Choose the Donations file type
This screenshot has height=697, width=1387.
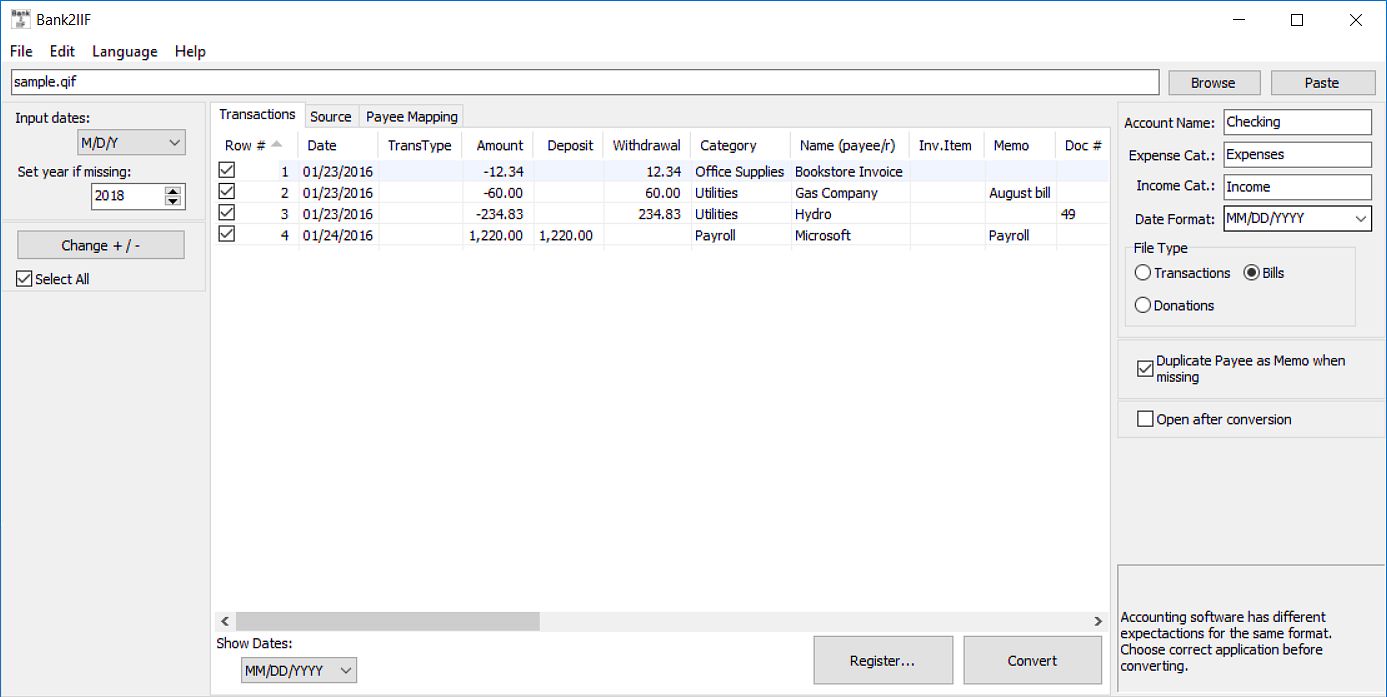point(1143,305)
